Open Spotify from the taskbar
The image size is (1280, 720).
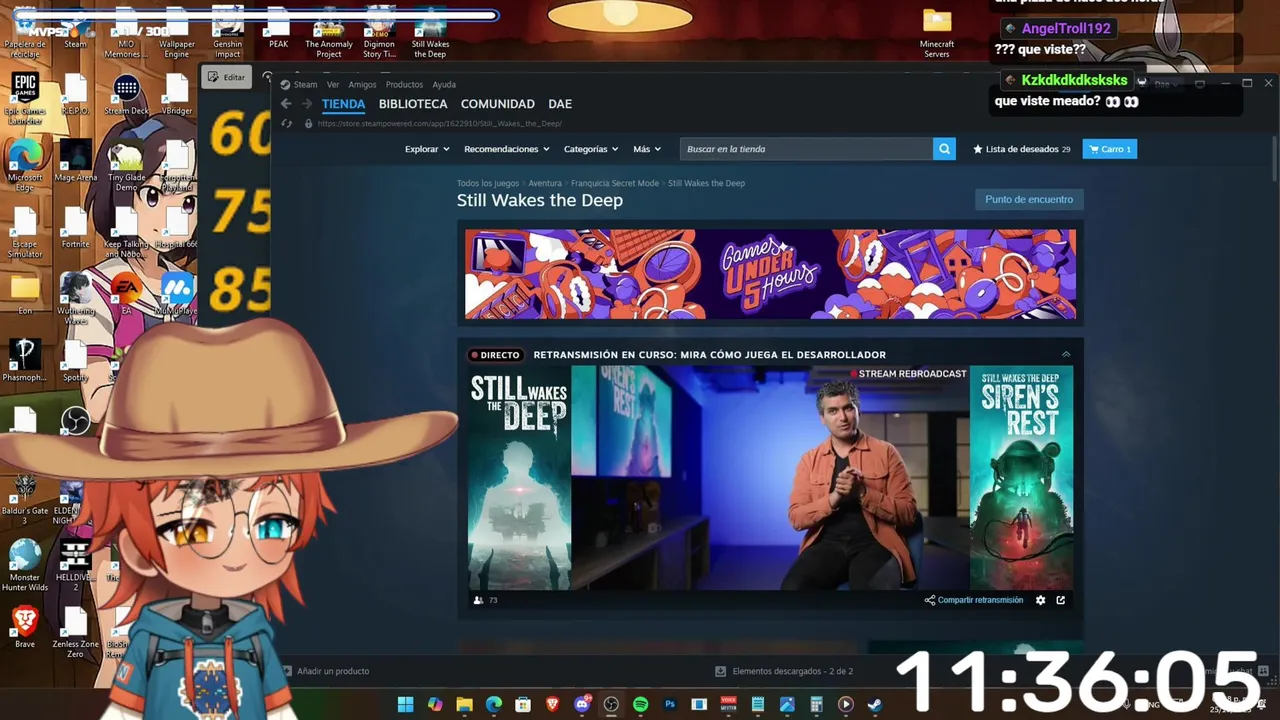click(641, 704)
